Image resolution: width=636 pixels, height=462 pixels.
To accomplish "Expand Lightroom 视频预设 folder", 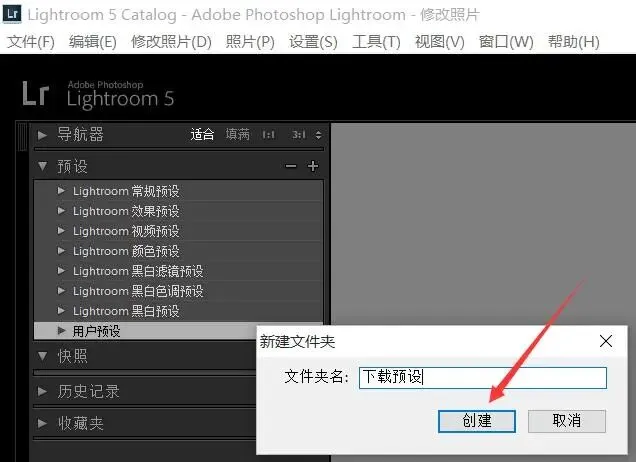I will 61,231.
